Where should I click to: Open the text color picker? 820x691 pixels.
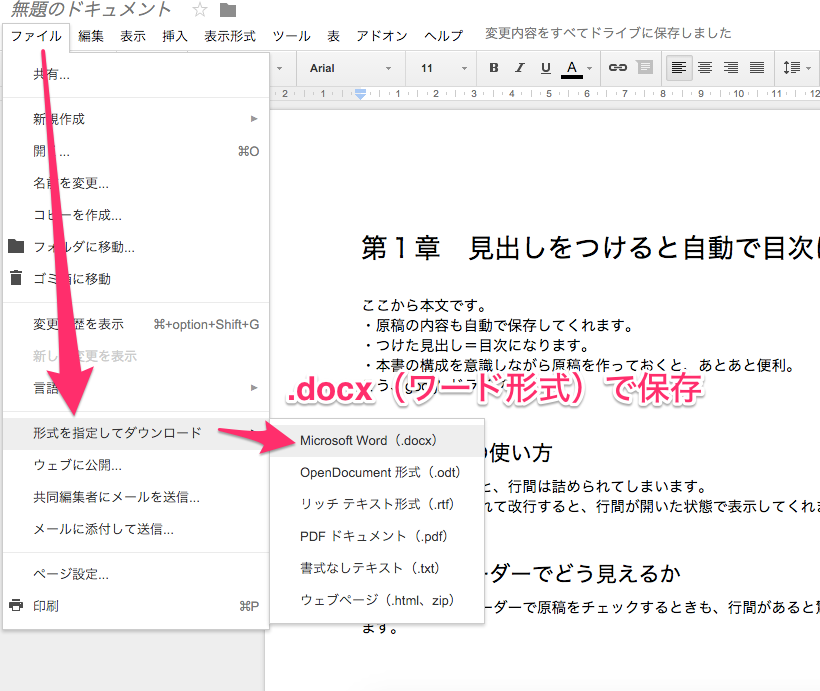point(572,69)
